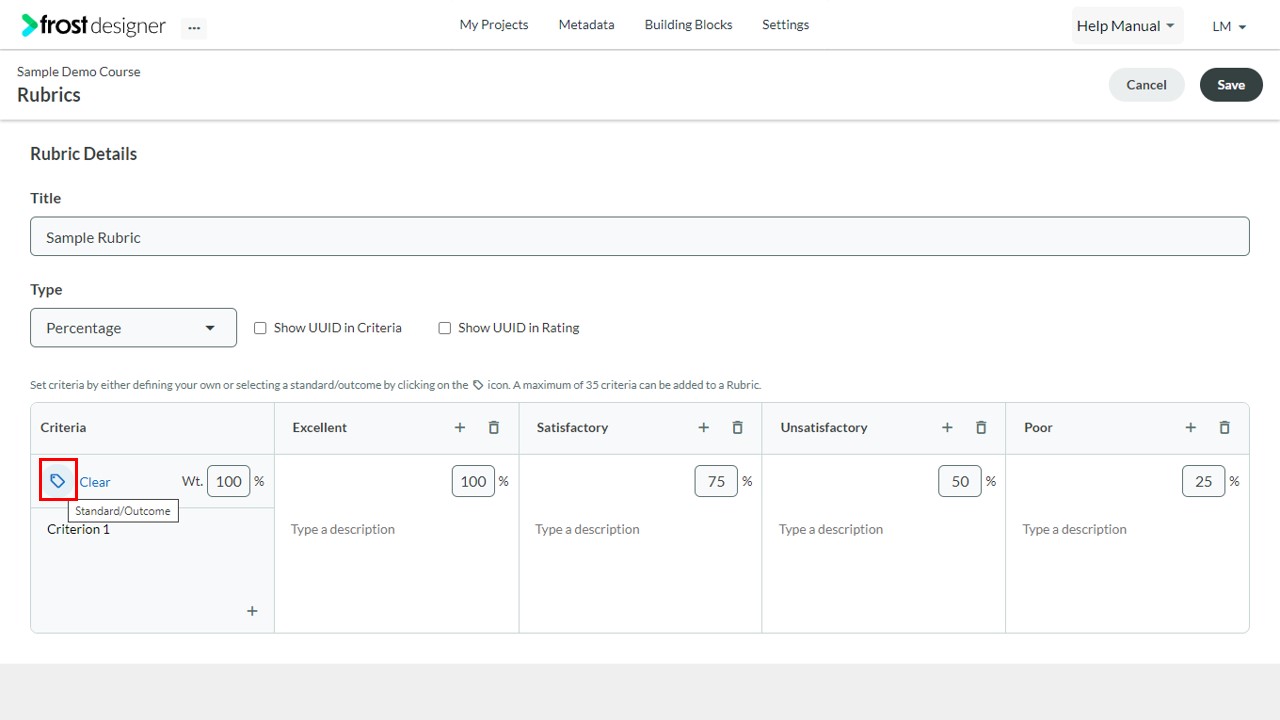Clear the selected standard via Clear link
Screen dimensions: 1280x720
click(x=95, y=482)
